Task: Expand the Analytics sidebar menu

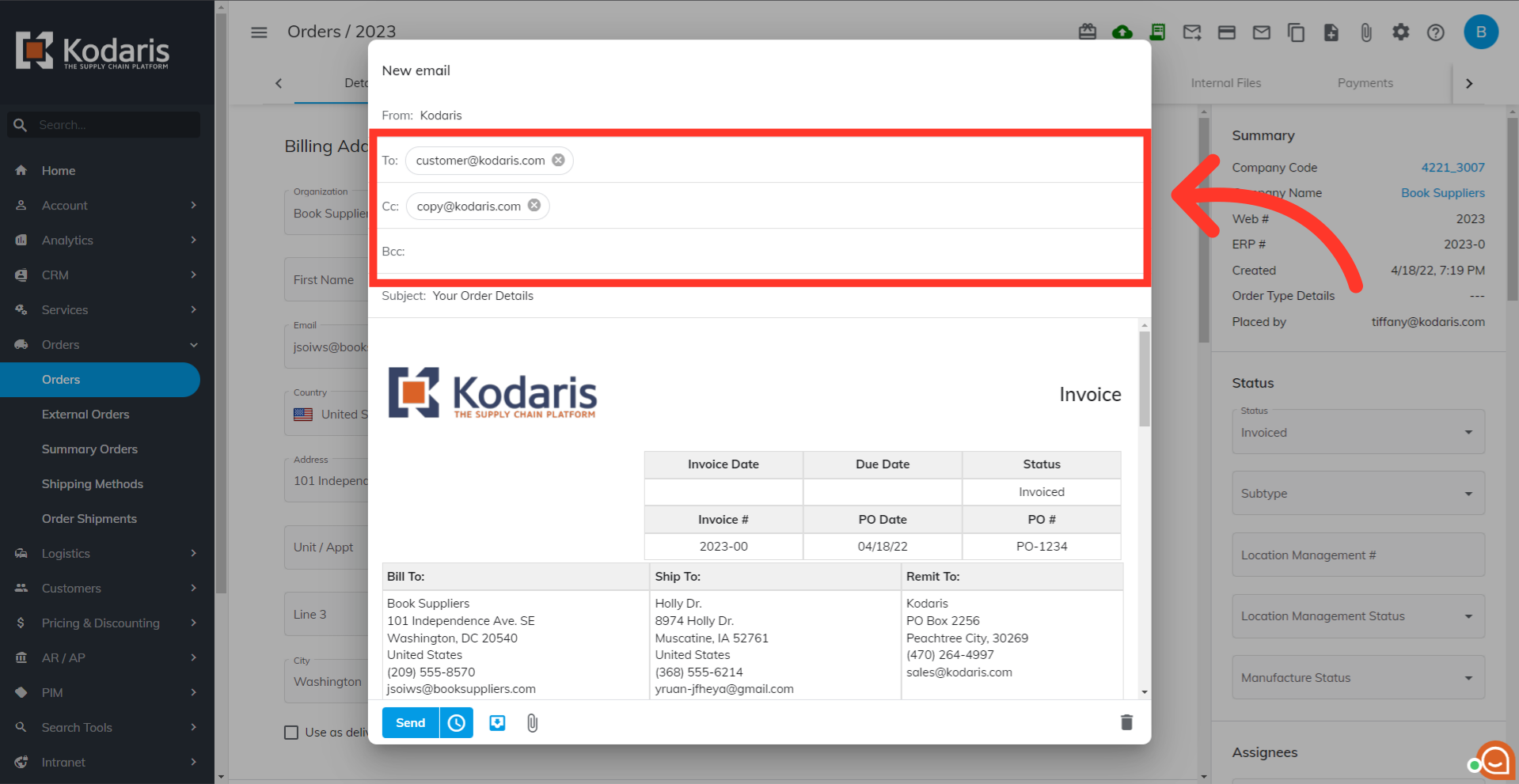Action: [106, 241]
